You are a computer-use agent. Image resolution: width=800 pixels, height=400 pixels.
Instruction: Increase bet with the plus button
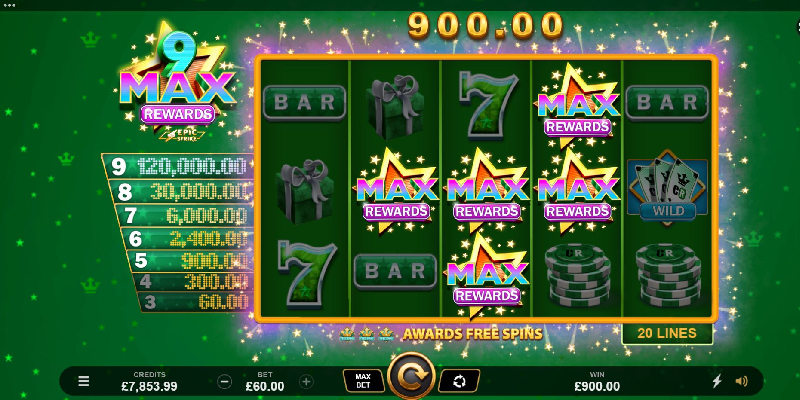click(x=306, y=381)
